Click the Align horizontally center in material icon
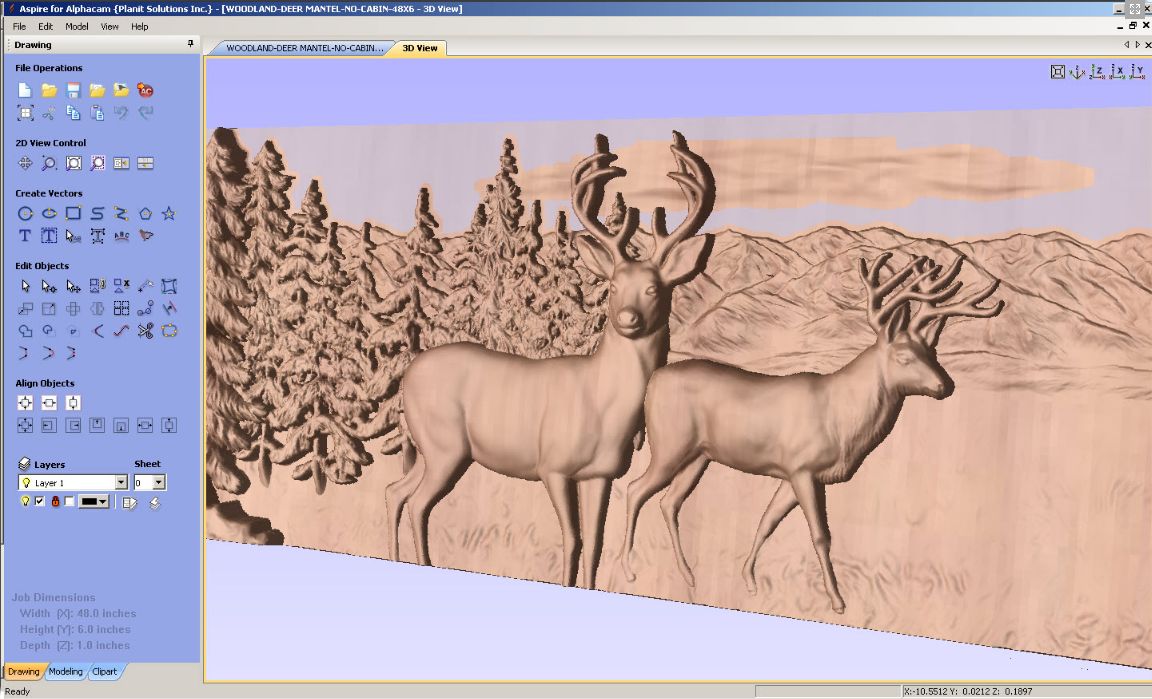Viewport: 1152px width, 699px height. 49,403
